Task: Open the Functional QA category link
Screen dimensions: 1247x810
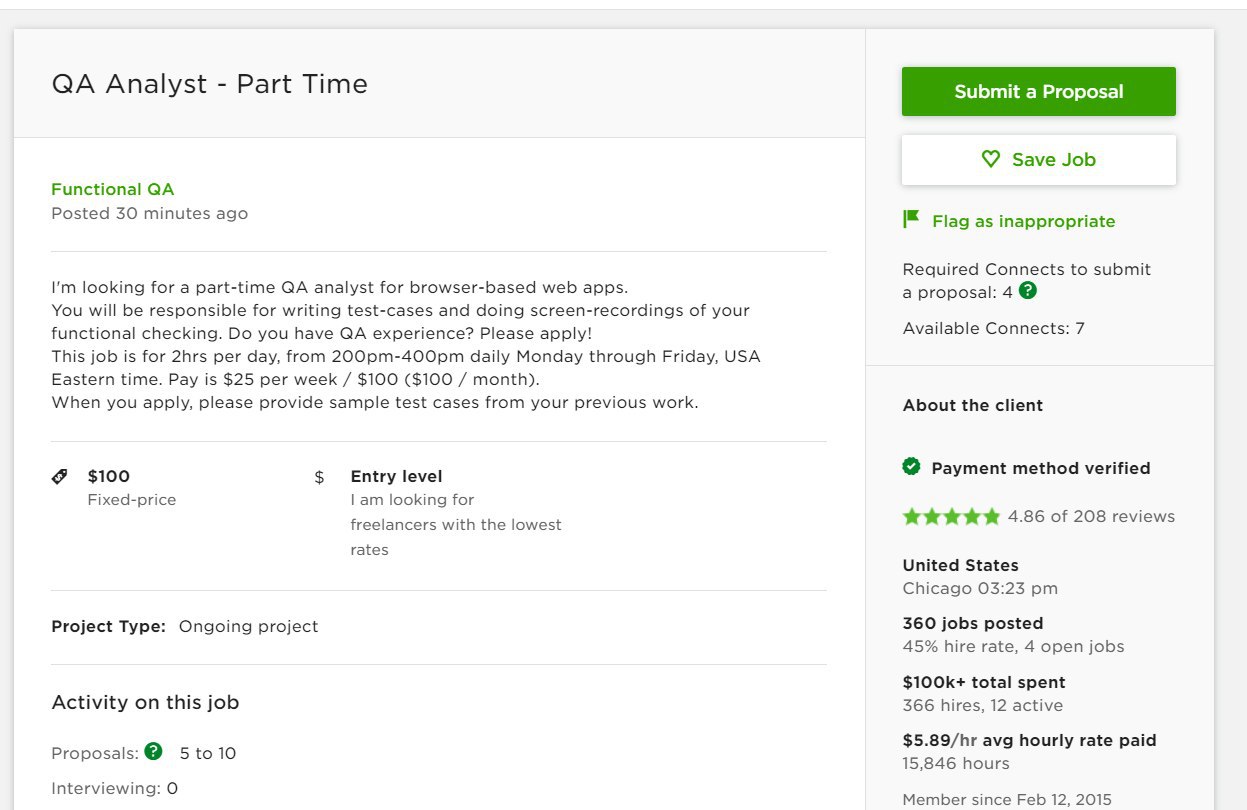Action: (x=113, y=189)
